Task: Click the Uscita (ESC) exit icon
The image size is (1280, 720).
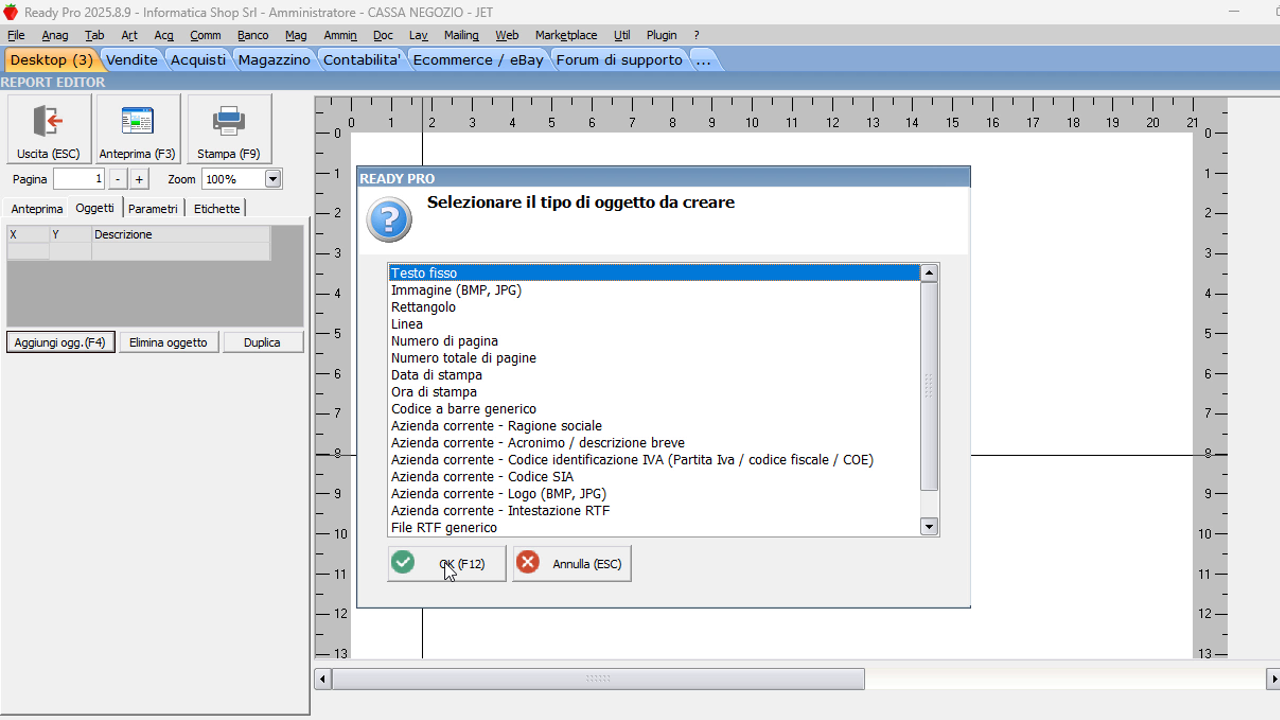Action: click(48, 123)
